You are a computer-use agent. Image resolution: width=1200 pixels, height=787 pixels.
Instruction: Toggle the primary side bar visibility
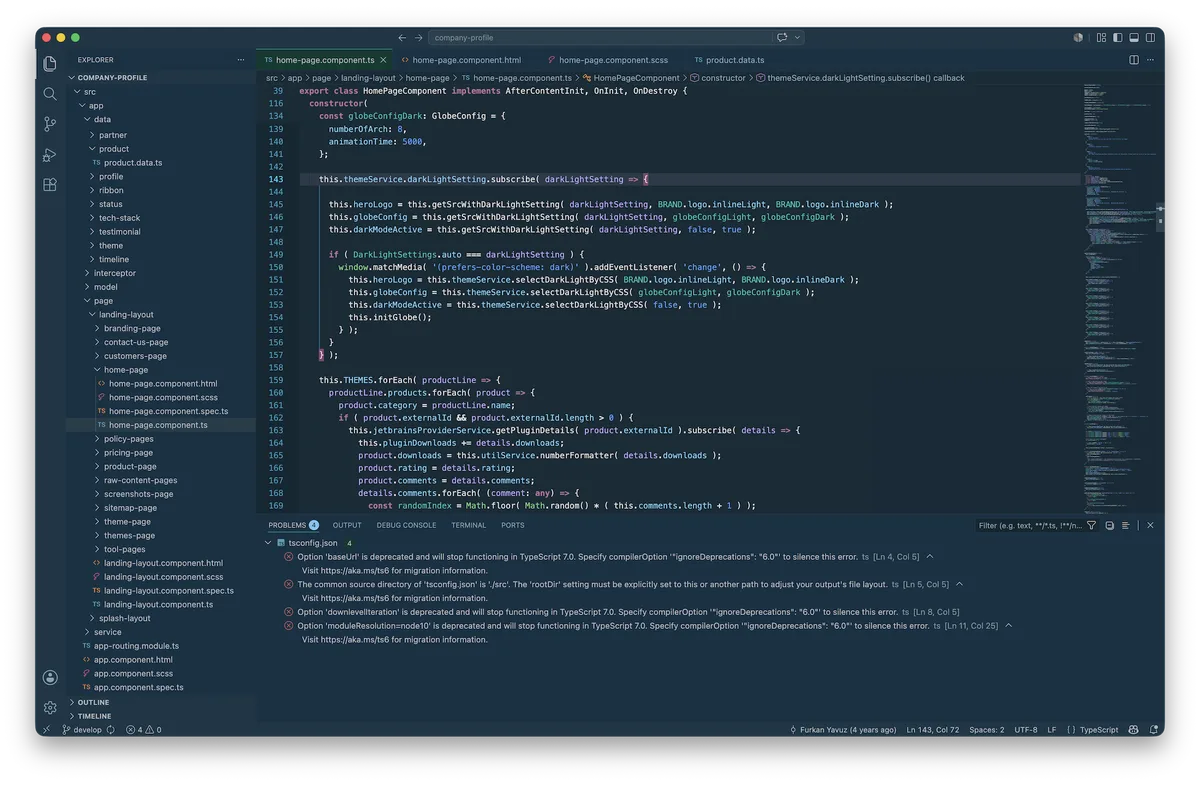point(1117,37)
